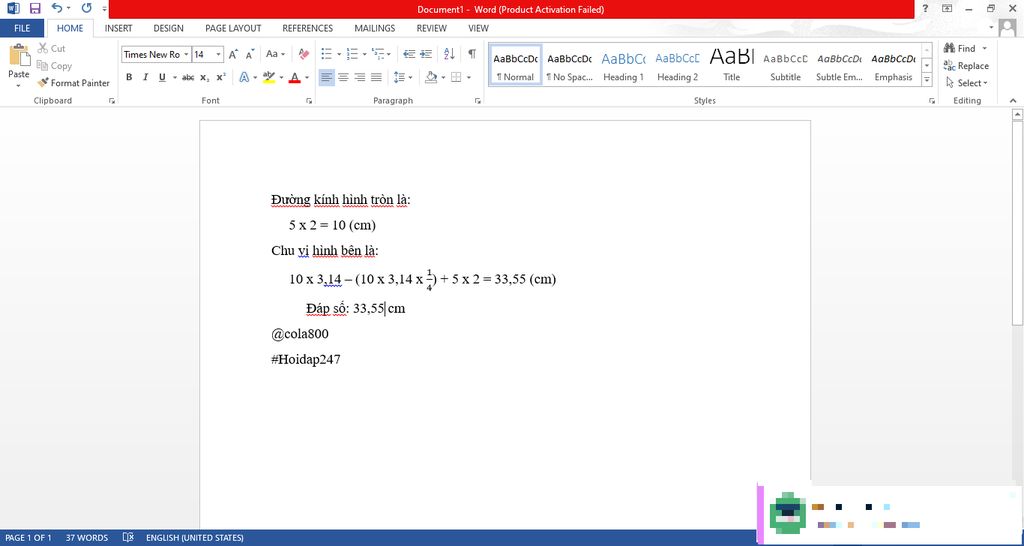This screenshot has height=546, width=1024.
Task: Undo the last action
Action: tap(57, 8)
